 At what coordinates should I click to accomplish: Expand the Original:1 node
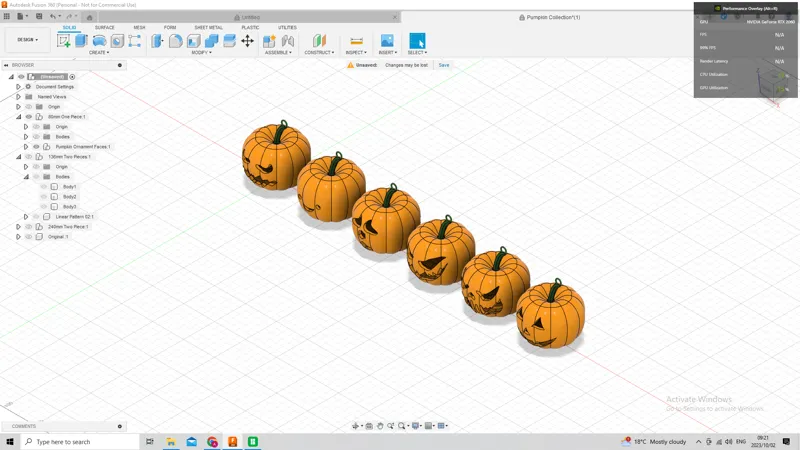coord(18,237)
